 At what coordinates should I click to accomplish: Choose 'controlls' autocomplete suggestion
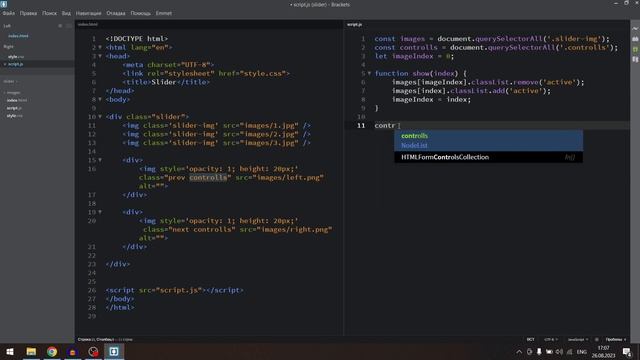[414, 136]
